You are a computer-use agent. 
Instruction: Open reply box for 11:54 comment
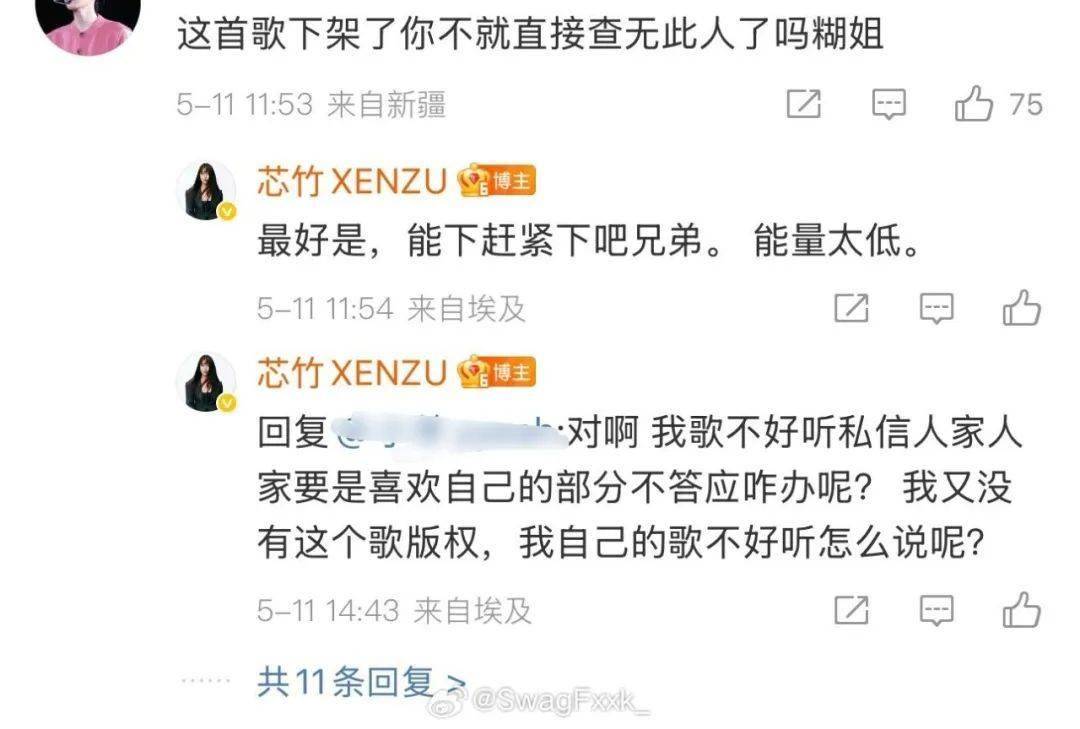[937, 308]
